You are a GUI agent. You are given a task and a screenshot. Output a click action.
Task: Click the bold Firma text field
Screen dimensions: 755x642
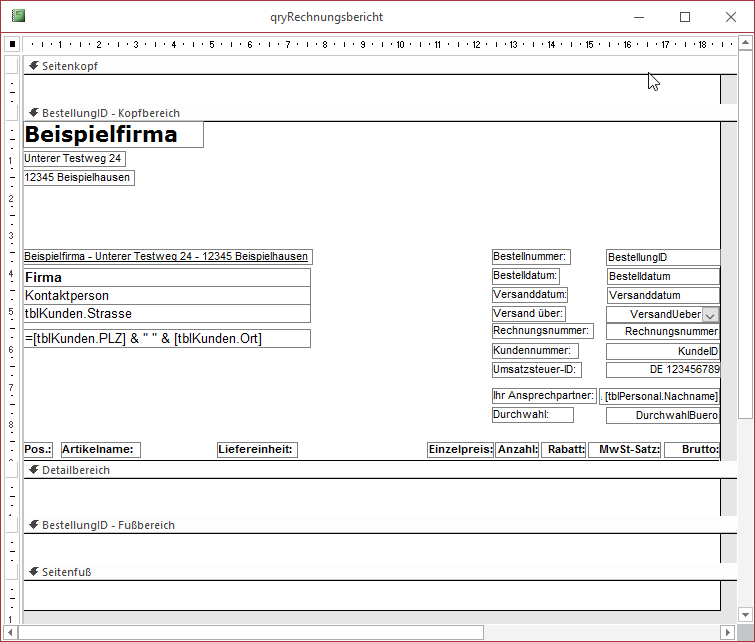click(x=167, y=278)
